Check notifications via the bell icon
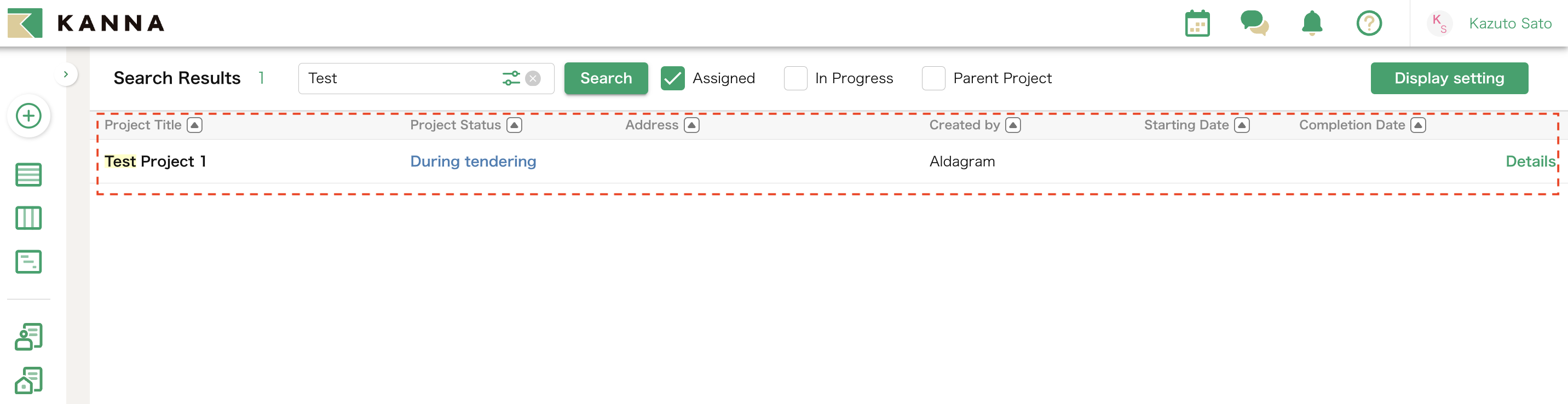 (x=1312, y=23)
